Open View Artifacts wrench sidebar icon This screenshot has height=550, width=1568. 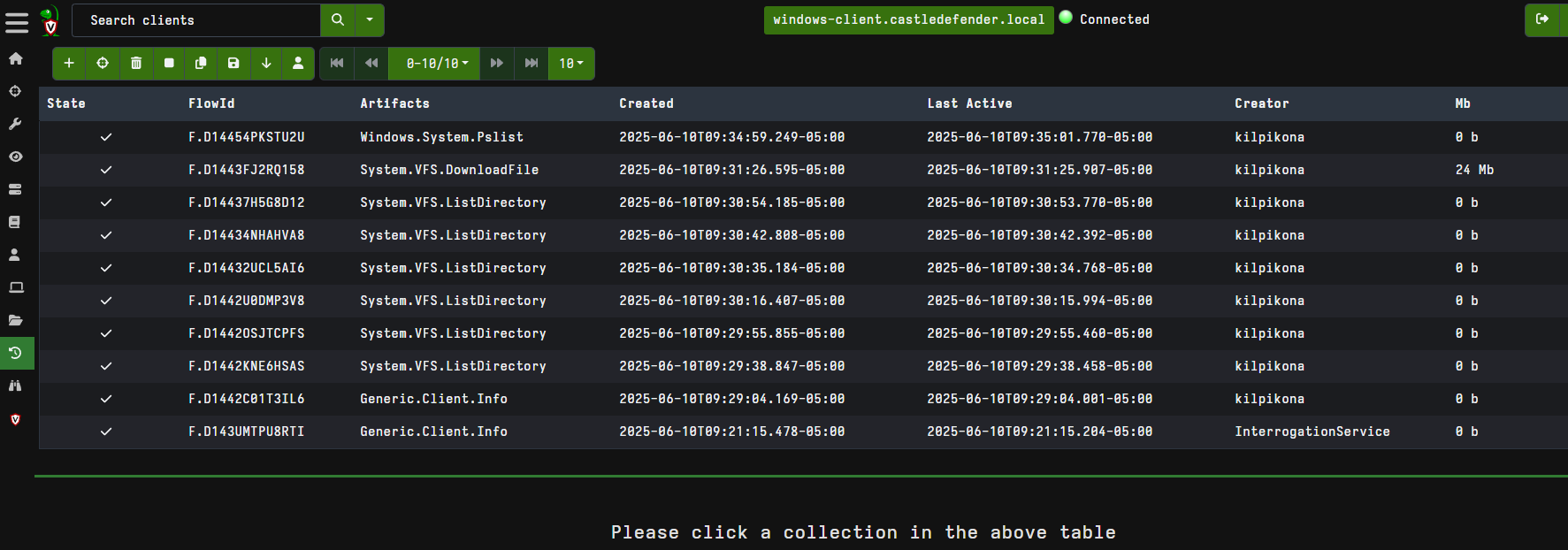tap(15, 124)
